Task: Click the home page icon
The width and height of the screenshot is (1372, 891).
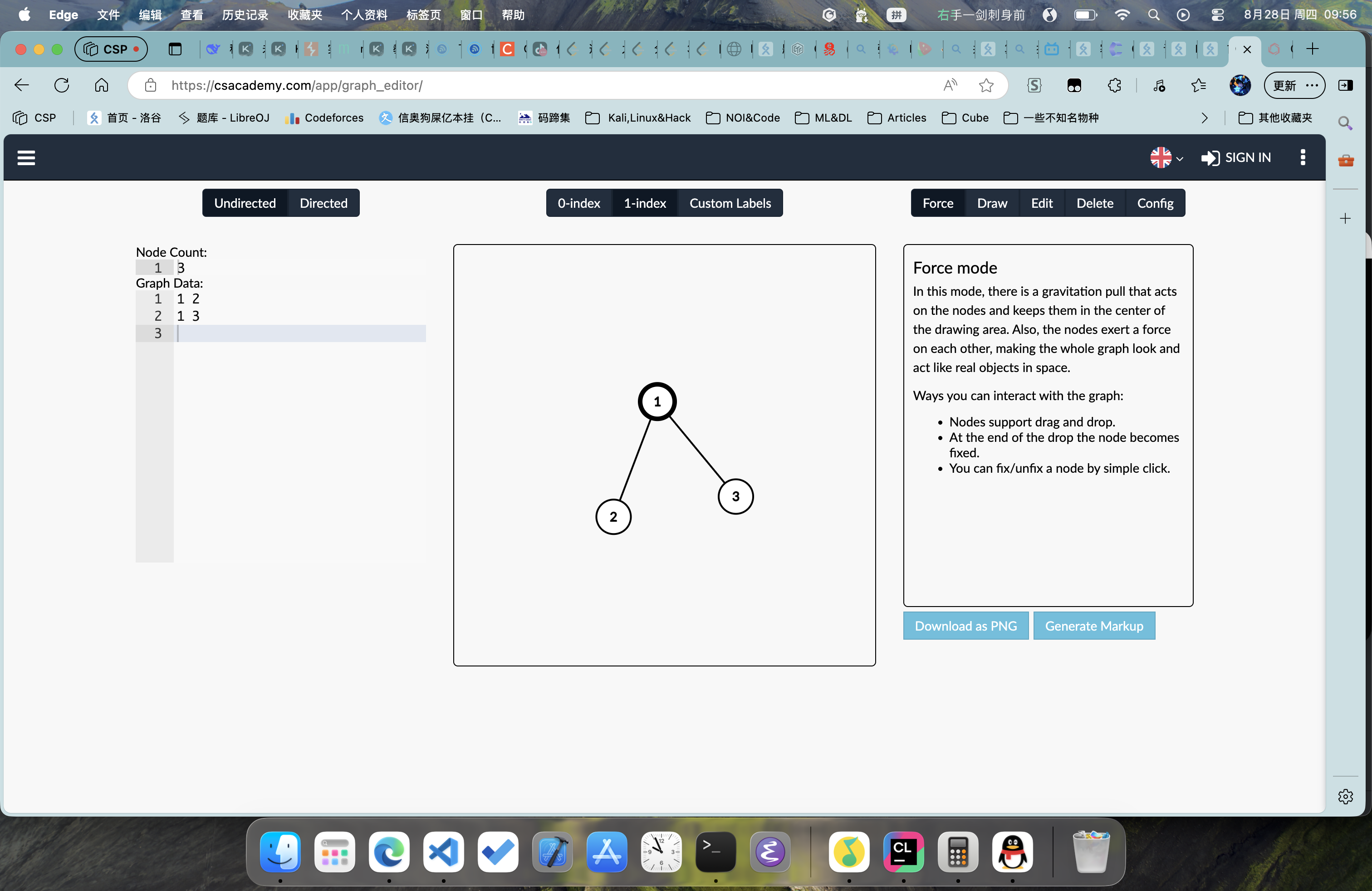Action: pos(102,85)
